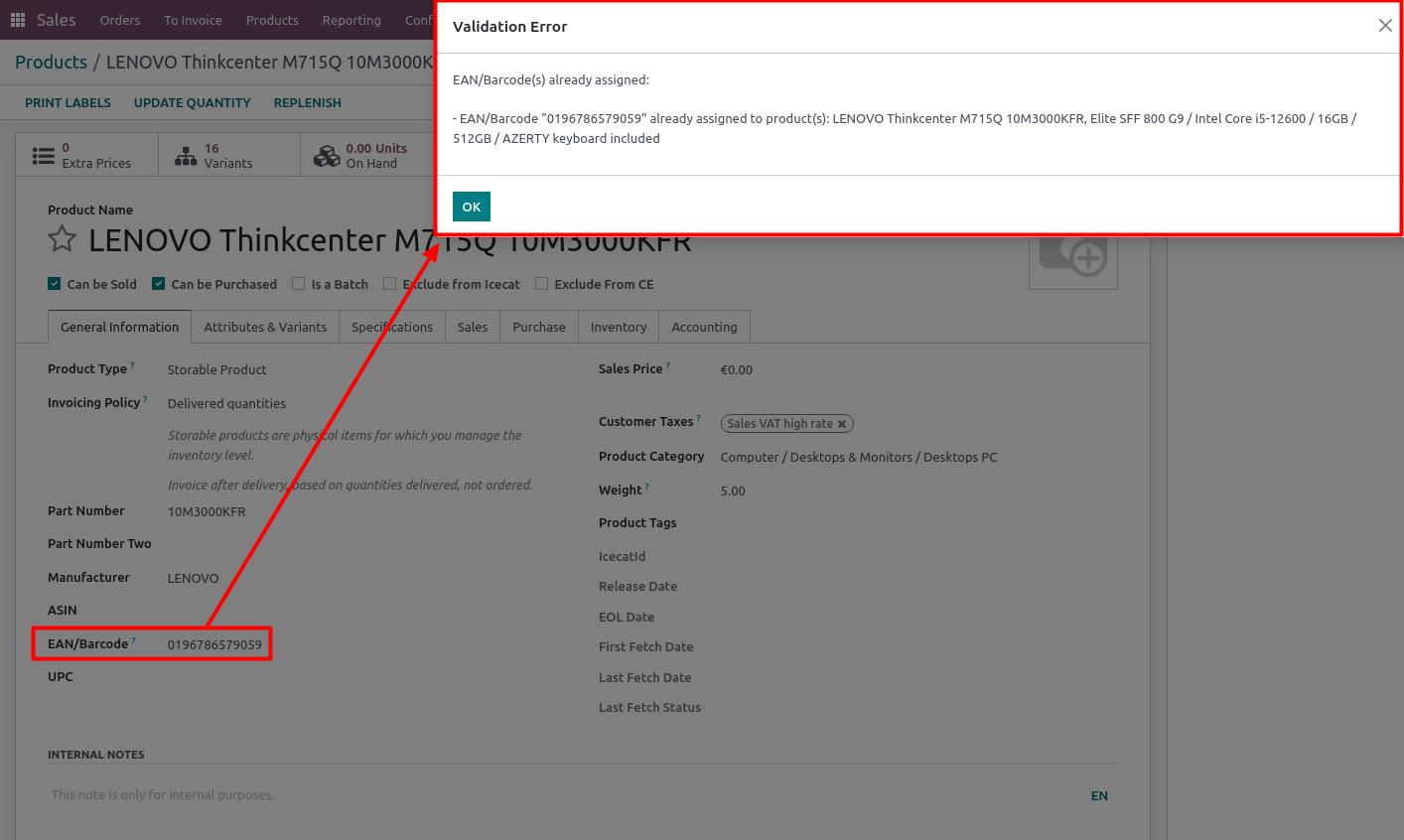Click the Sales app title
The image size is (1404, 840).
tap(57, 20)
